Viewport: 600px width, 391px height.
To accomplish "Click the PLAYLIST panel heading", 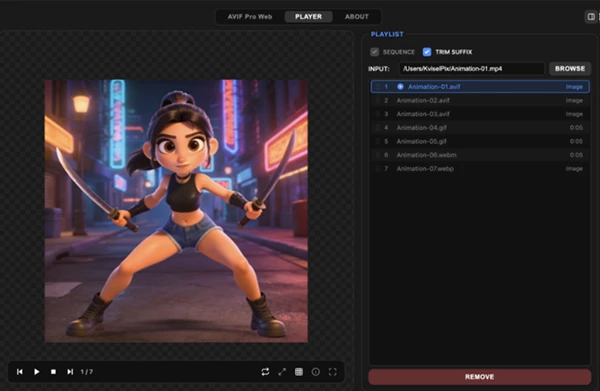I will tap(387, 34).
